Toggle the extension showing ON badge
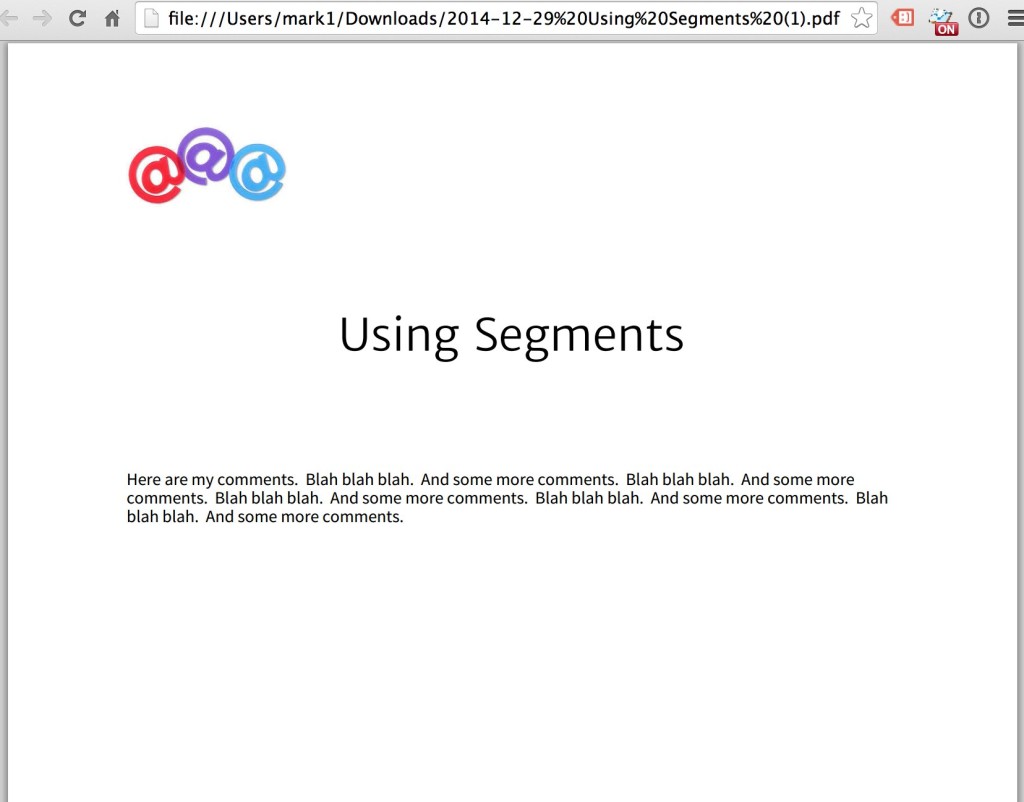Viewport: 1024px width, 802px height. 942,20
